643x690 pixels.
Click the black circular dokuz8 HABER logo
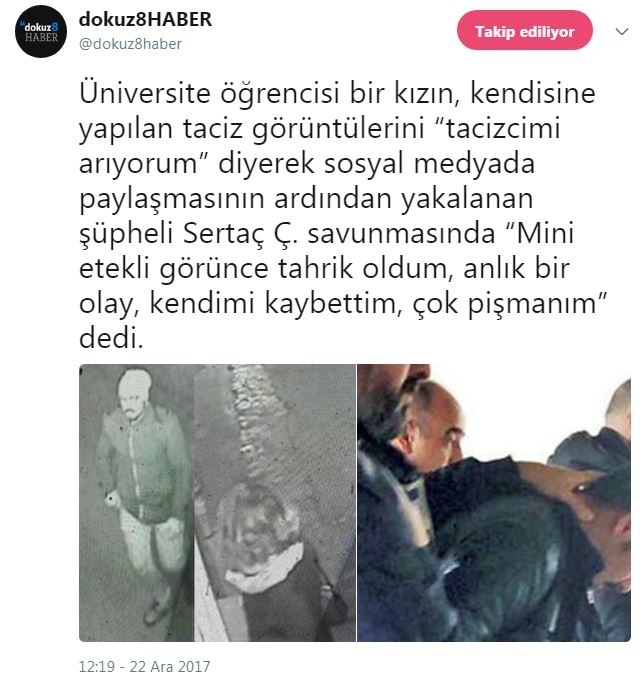pyautogui.click(x=41, y=32)
